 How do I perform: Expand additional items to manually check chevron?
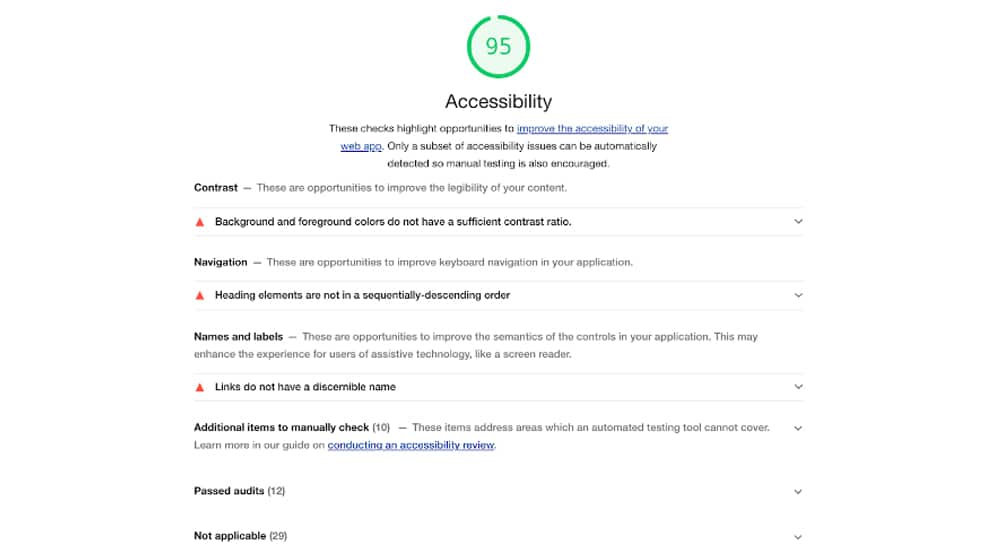tap(798, 428)
